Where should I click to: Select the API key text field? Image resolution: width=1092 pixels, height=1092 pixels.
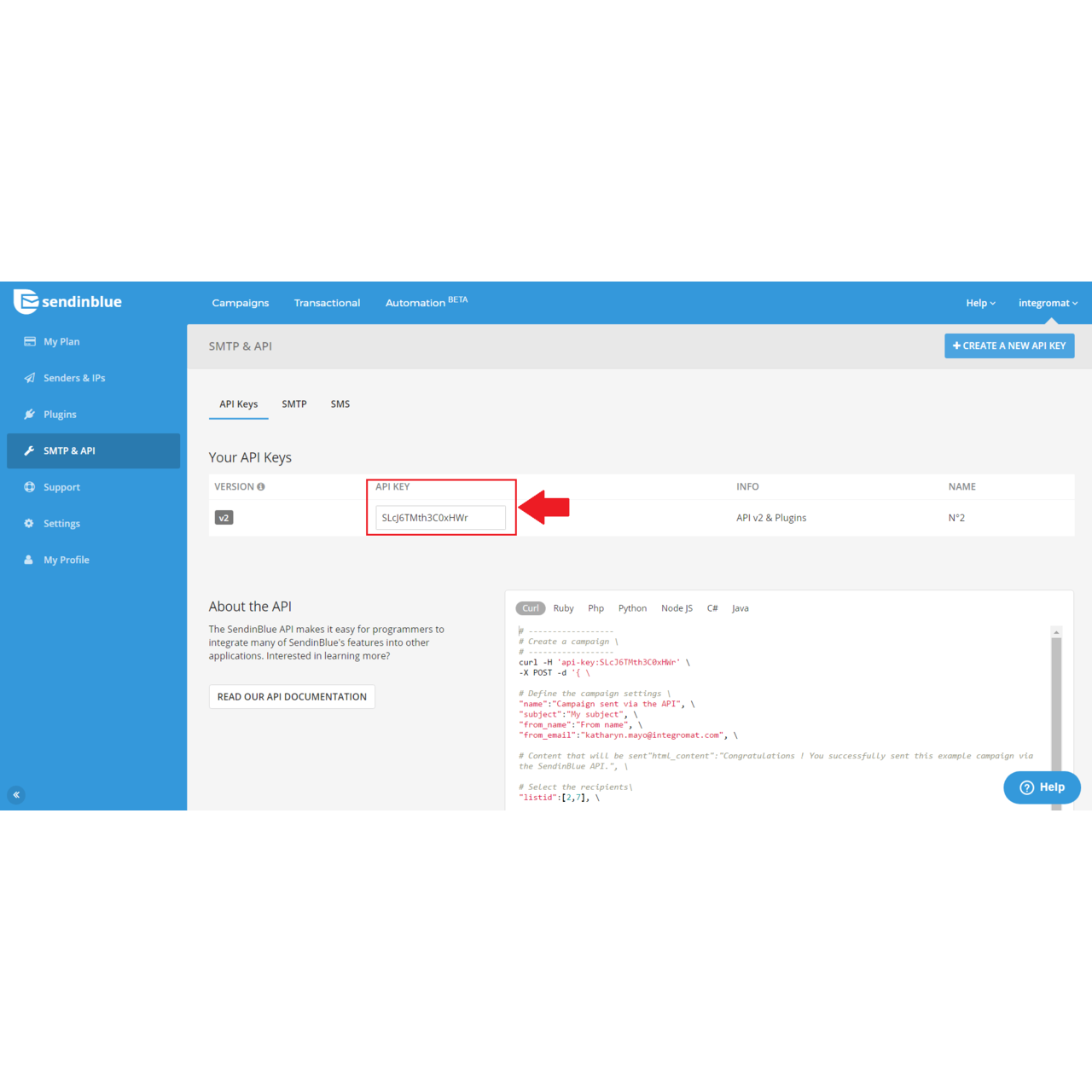(x=440, y=517)
